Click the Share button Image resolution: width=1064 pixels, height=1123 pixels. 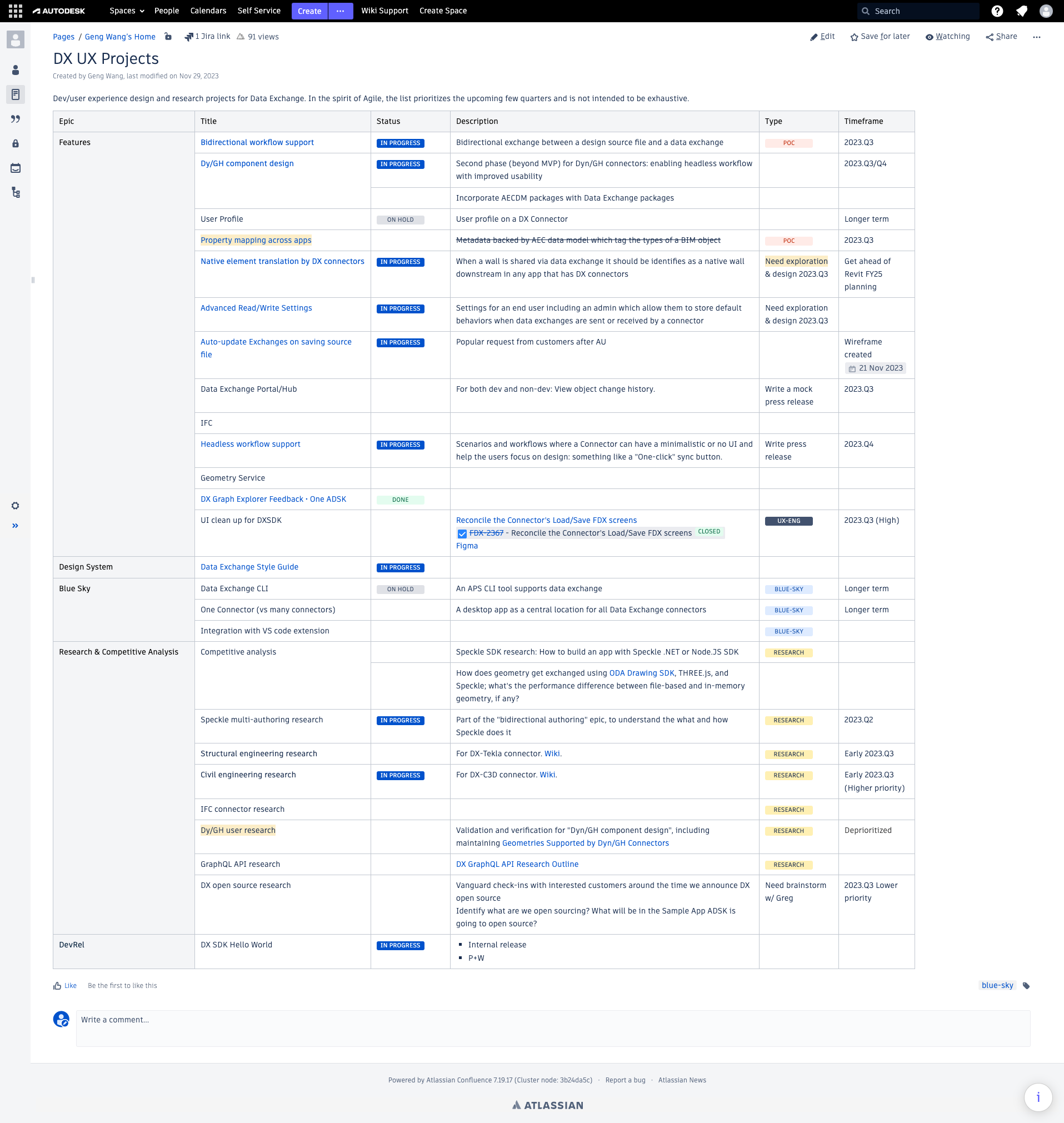[x=1001, y=37]
